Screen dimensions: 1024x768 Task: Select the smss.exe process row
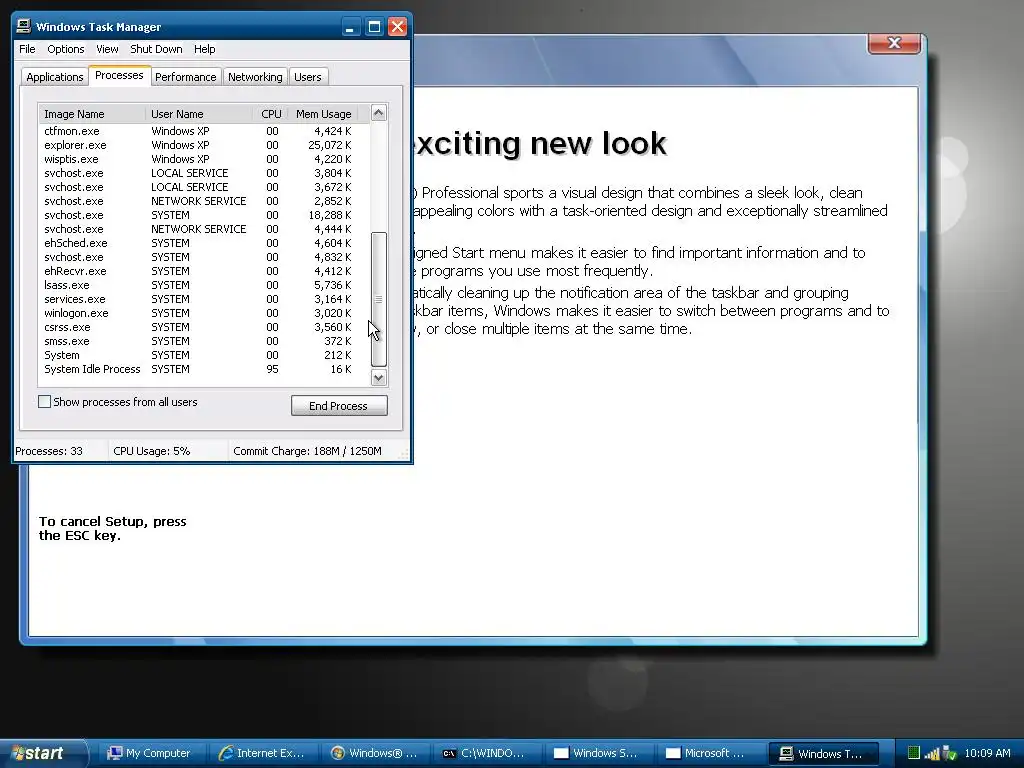click(199, 341)
